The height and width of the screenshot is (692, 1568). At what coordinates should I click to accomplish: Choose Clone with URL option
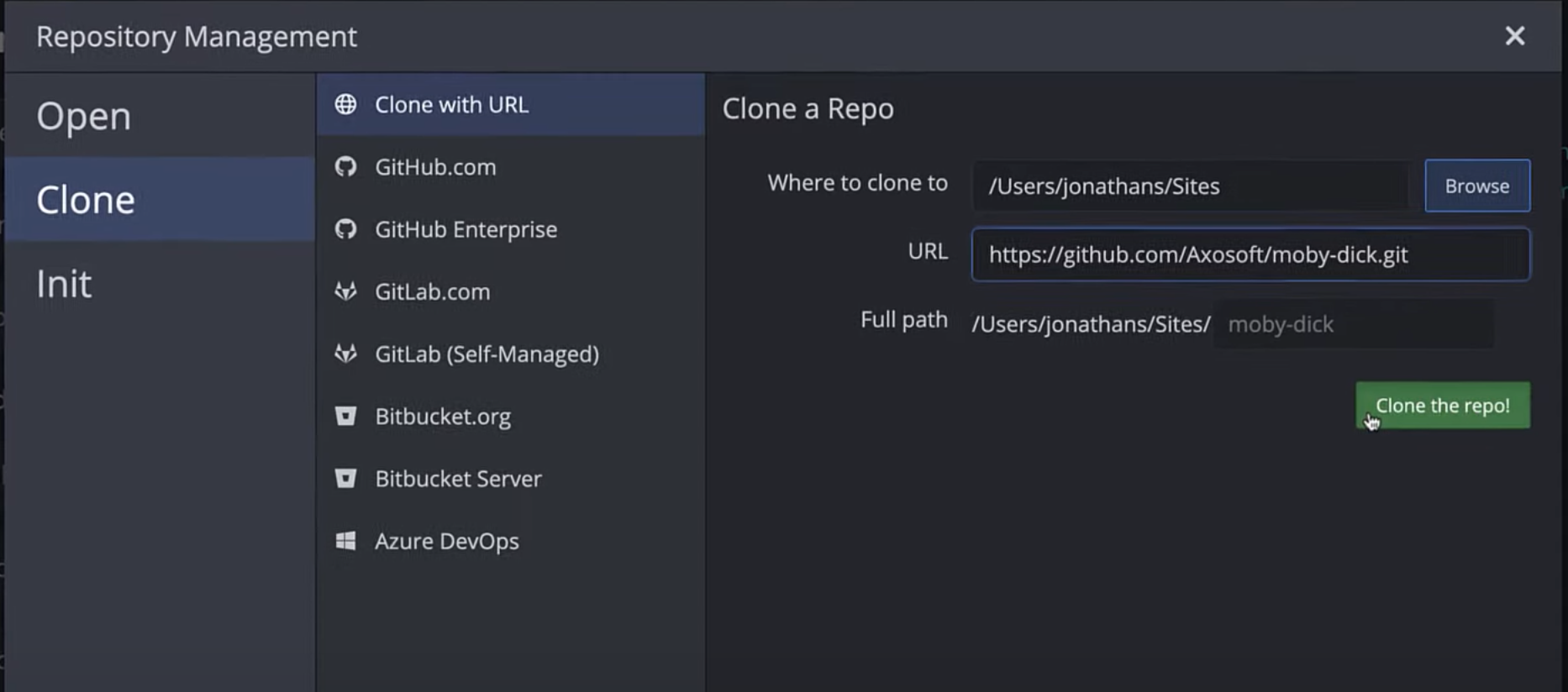click(x=510, y=104)
